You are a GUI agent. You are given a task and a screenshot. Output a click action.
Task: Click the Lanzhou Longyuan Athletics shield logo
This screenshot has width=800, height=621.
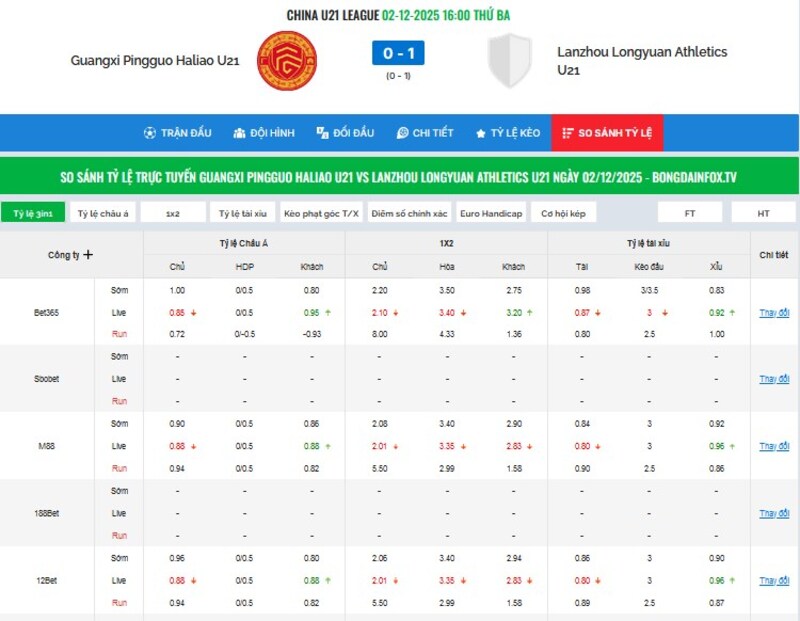[x=509, y=60]
